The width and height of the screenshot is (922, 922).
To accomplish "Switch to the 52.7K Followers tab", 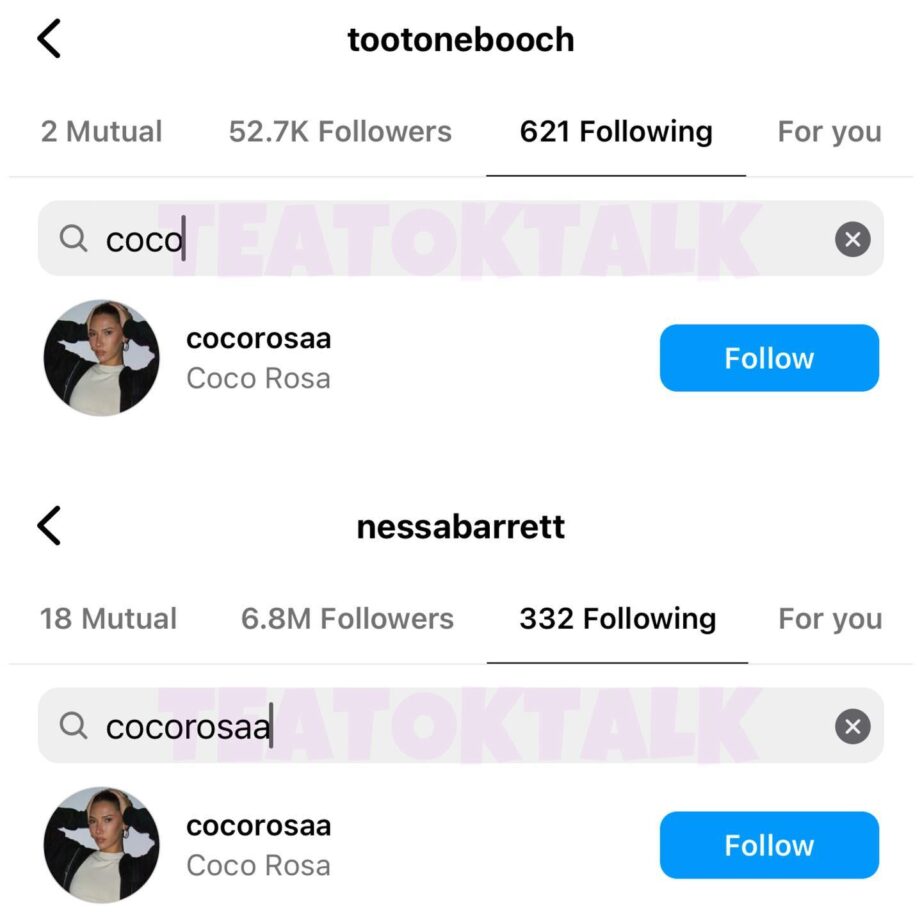I will coord(340,132).
